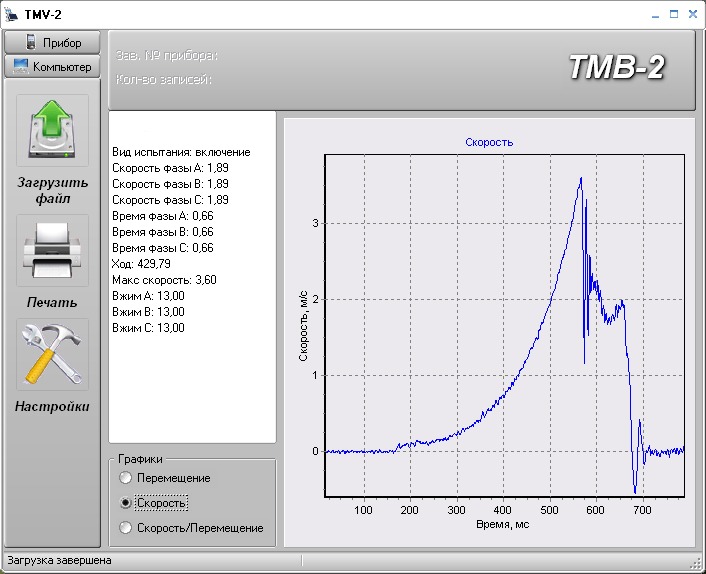Click the resize grip in the status bar corner

point(697,565)
